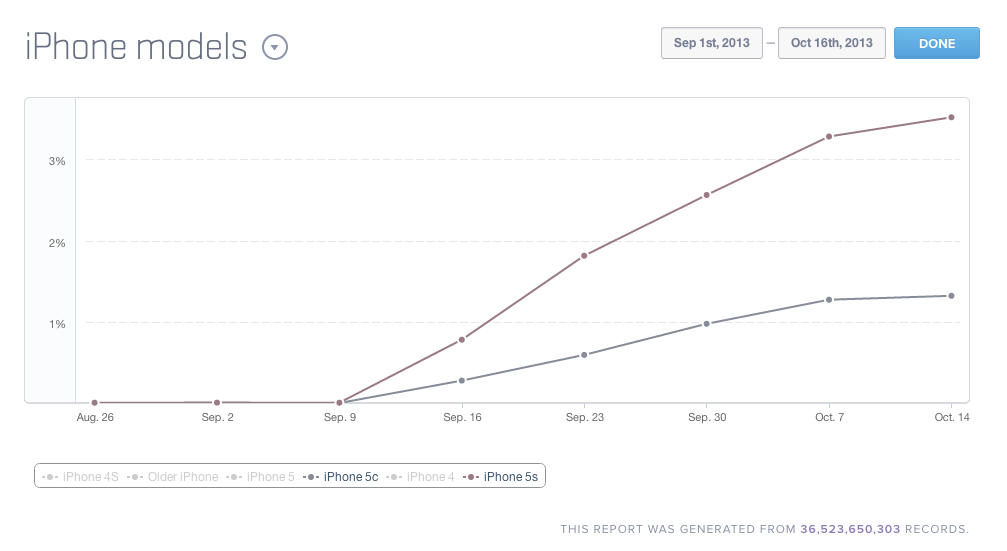The image size is (1007, 551).
Task: Click the iPhone 5s point at Sep. 16
Action: tap(462, 340)
